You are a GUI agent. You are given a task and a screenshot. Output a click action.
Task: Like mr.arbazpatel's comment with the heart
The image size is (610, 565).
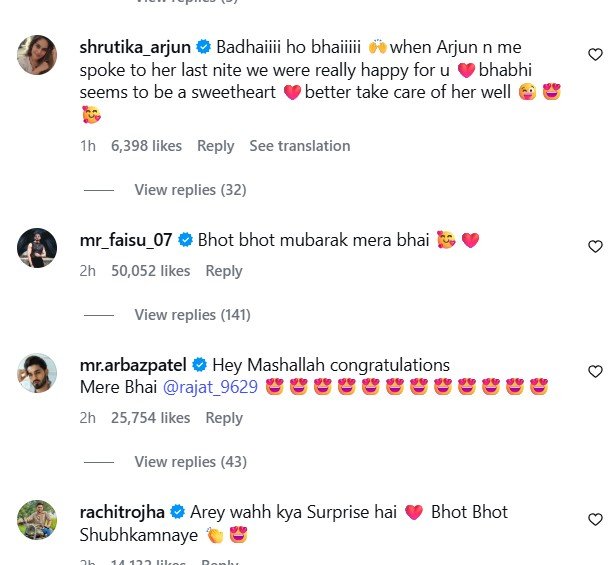[x=595, y=371]
